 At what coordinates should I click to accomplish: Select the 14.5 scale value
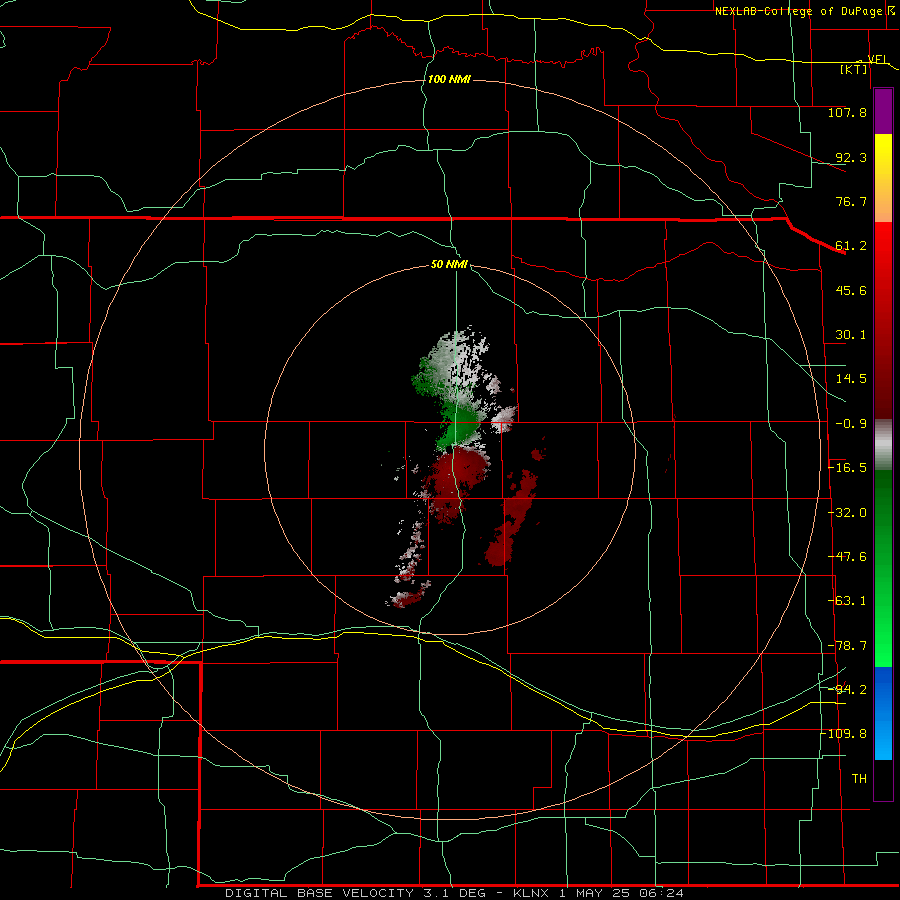click(851, 379)
